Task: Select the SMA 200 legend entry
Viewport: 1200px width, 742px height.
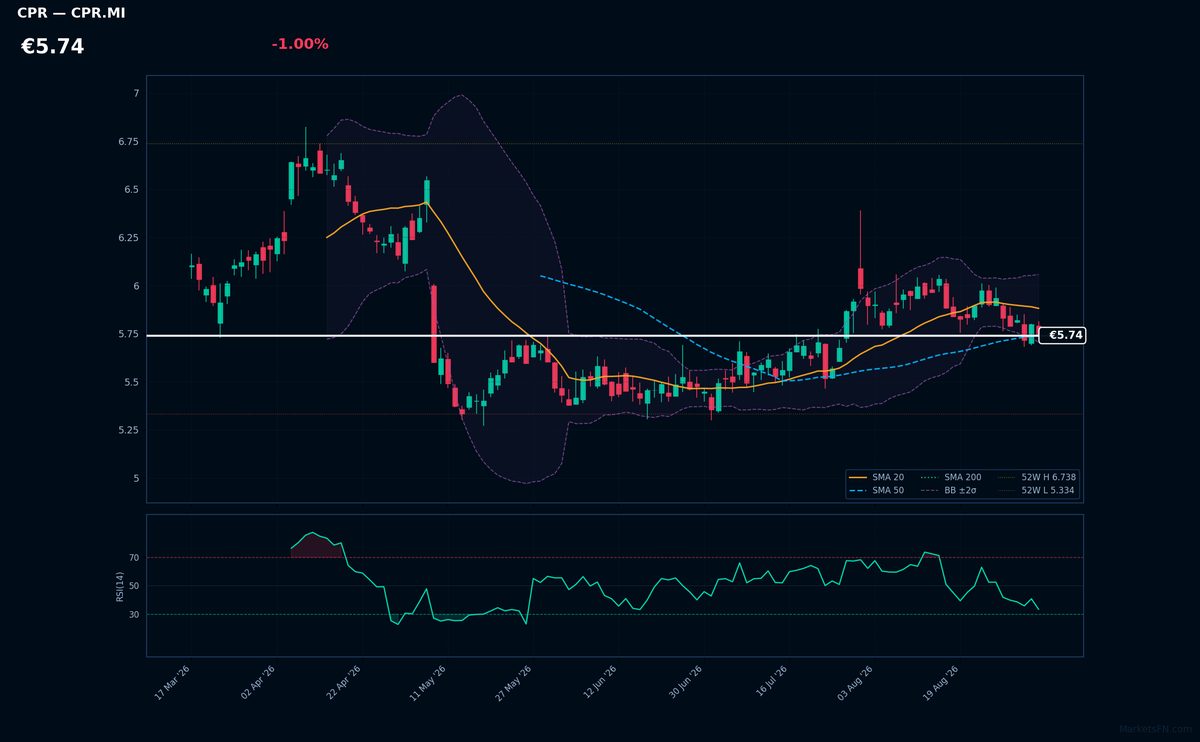Action: click(x=950, y=477)
